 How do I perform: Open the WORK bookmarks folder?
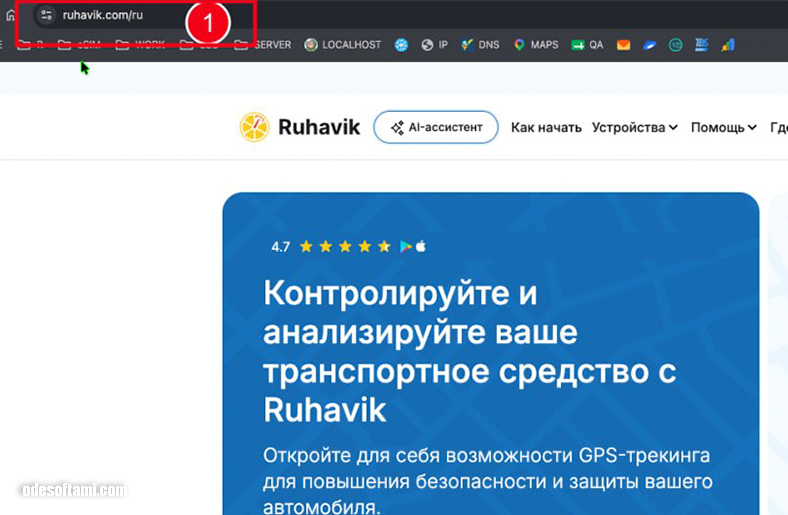(x=140, y=45)
